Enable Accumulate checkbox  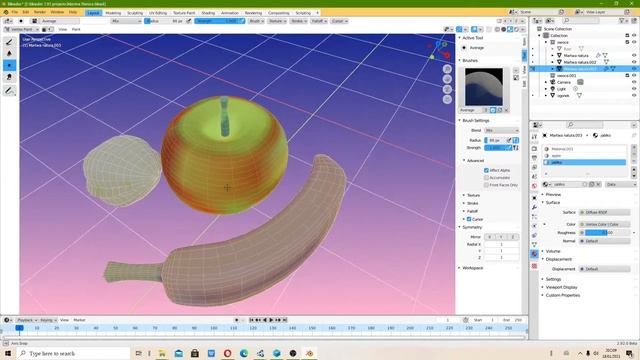click(487, 178)
